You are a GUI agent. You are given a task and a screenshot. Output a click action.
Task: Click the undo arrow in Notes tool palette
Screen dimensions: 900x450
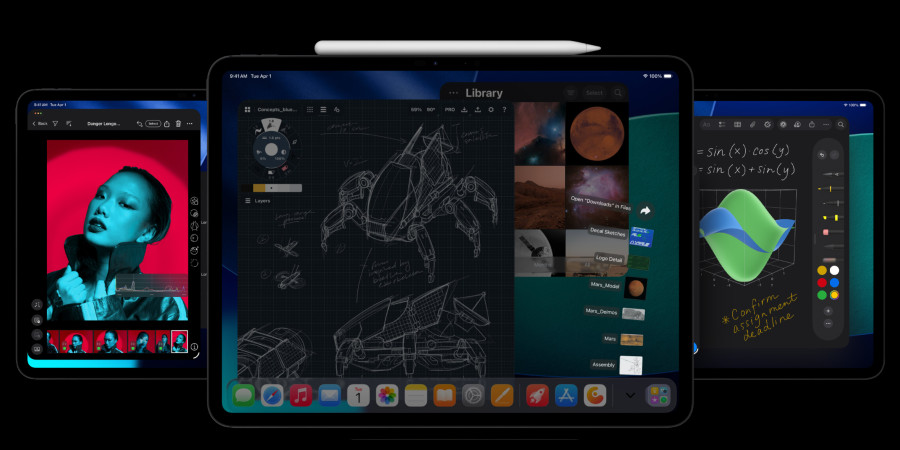[x=821, y=155]
